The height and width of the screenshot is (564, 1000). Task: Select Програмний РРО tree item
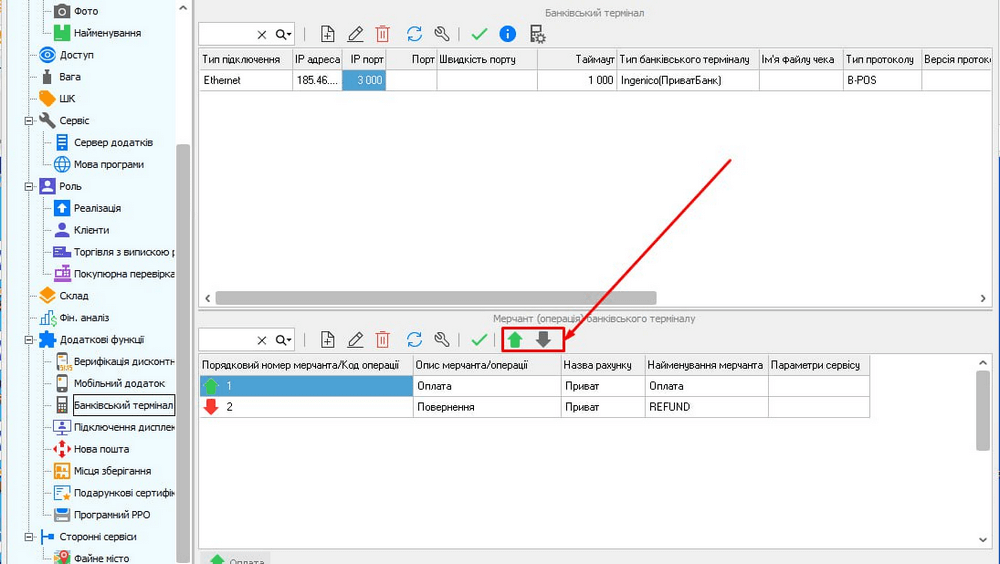pyautogui.click(x=111, y=515)
